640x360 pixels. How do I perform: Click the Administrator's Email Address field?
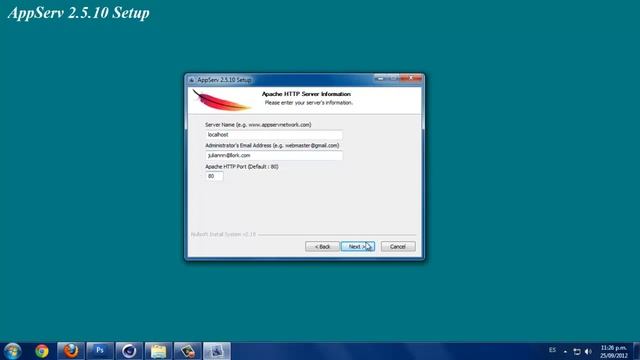(x=274, y=156)
